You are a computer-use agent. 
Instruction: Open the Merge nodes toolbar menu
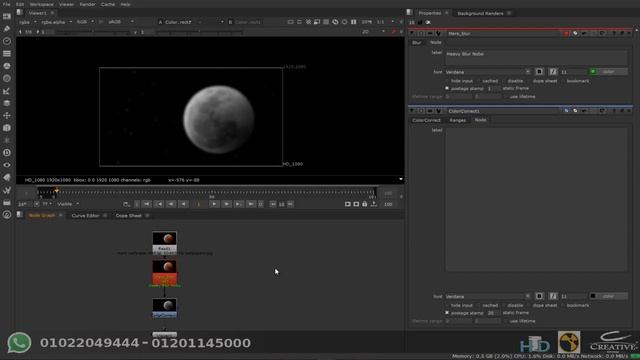(7, 103)
